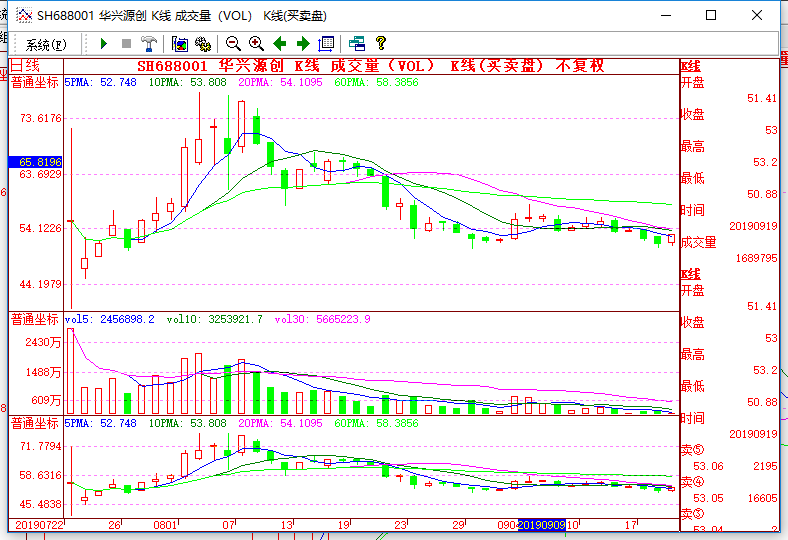Click the first K线 heading in right panel
Viewport: 788px width, 540px height.
691,67
